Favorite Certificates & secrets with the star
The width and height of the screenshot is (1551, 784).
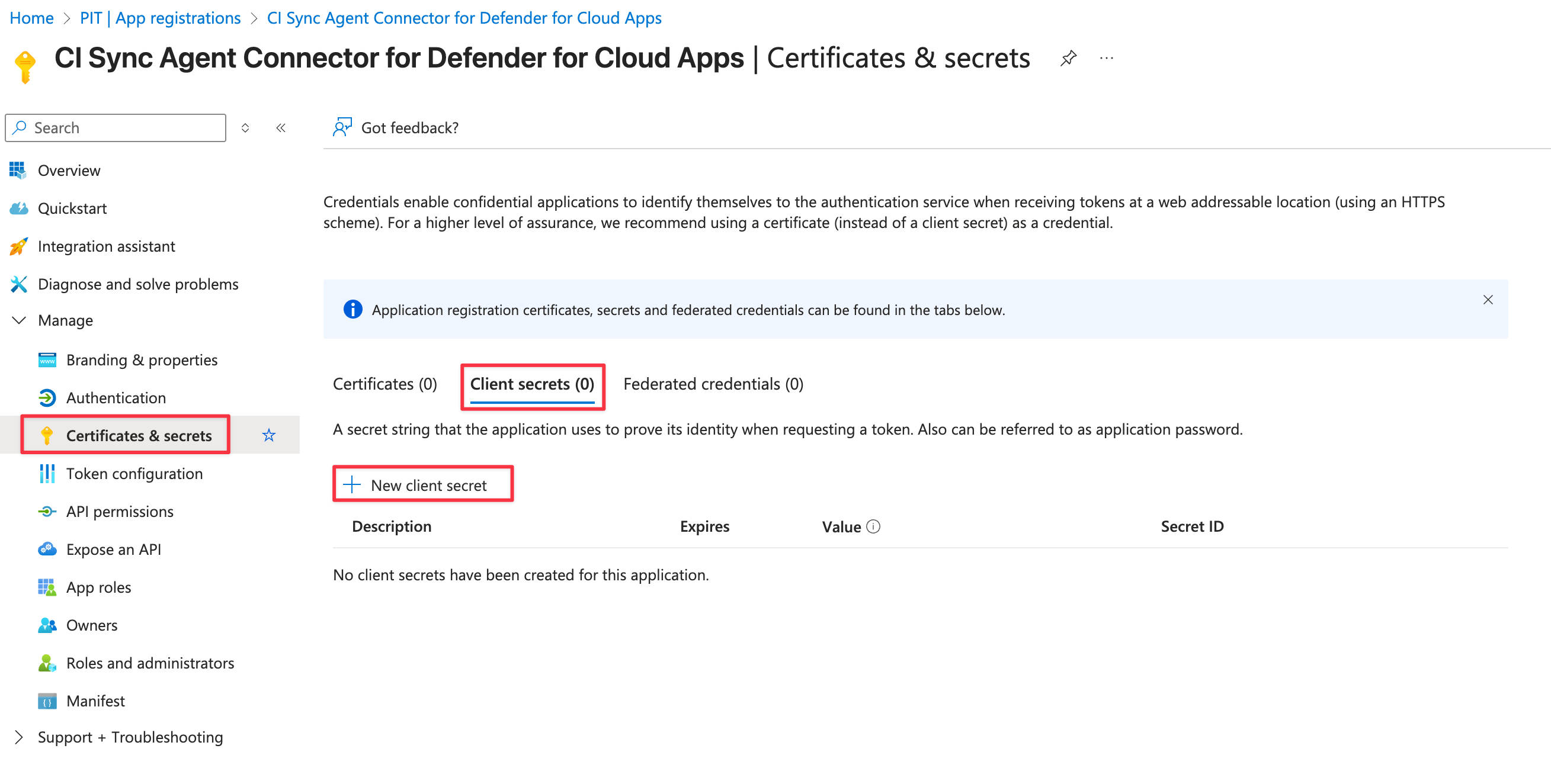pos(268,435)
